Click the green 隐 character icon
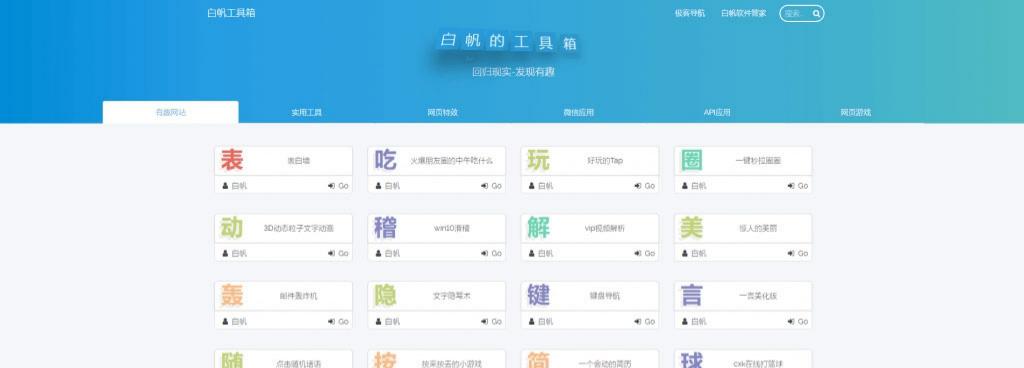Viewport: 1024px width, 368px height. click(385, 296)
